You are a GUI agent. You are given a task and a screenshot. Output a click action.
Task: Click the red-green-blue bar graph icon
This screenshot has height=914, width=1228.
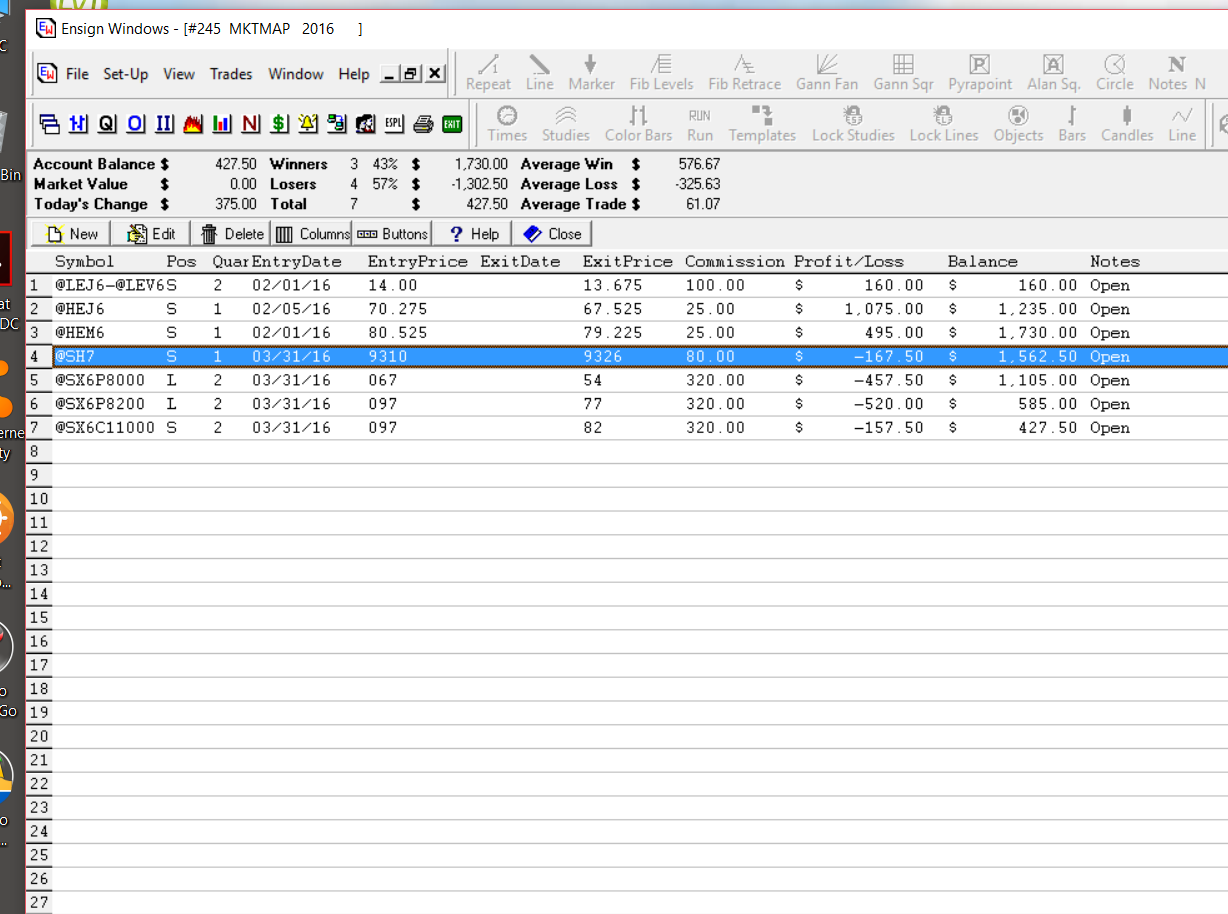(x=222, y=124)
